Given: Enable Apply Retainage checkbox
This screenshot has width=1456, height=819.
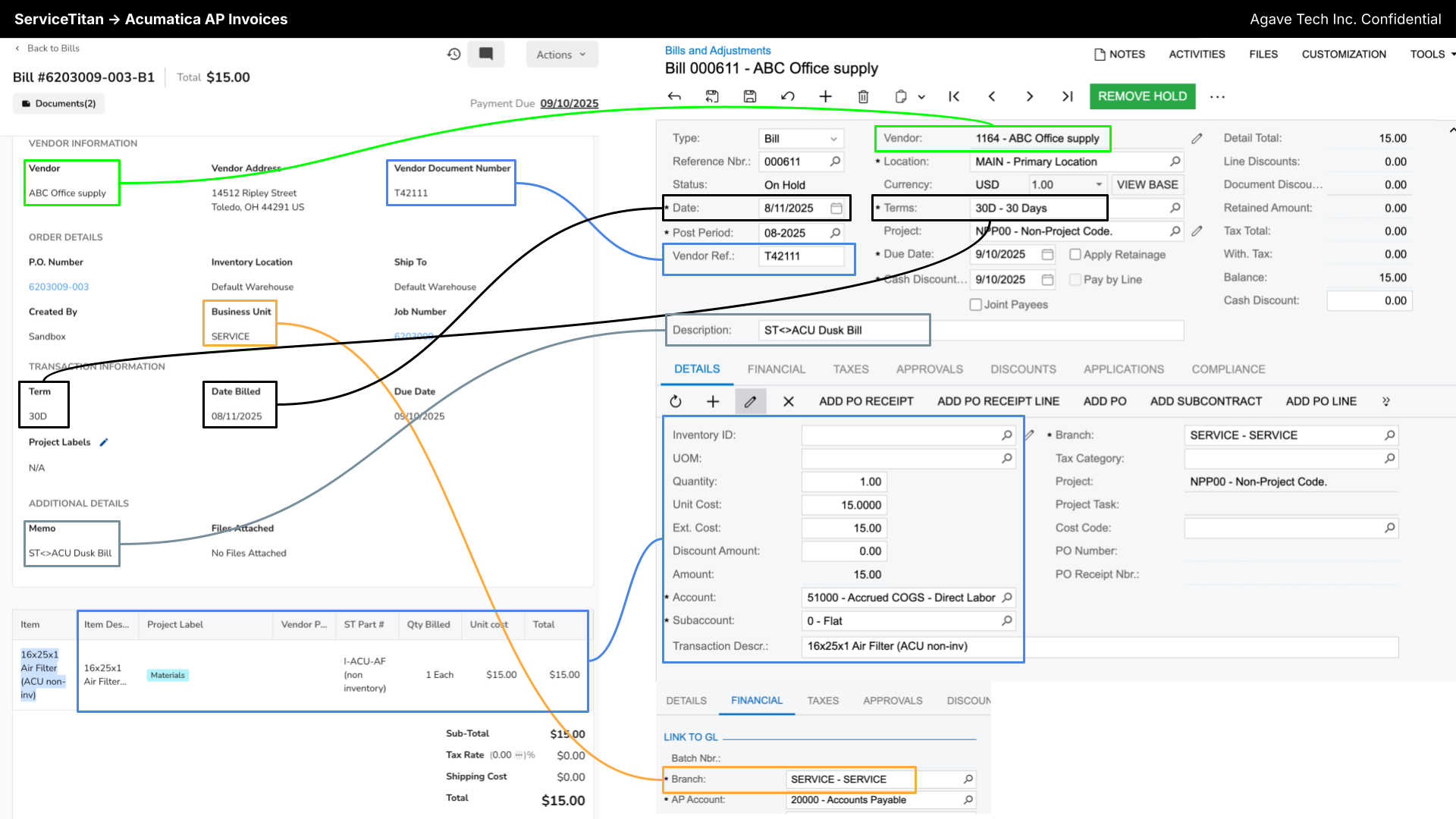Looking at the screenshot, I should click(x=1075, y=255).
